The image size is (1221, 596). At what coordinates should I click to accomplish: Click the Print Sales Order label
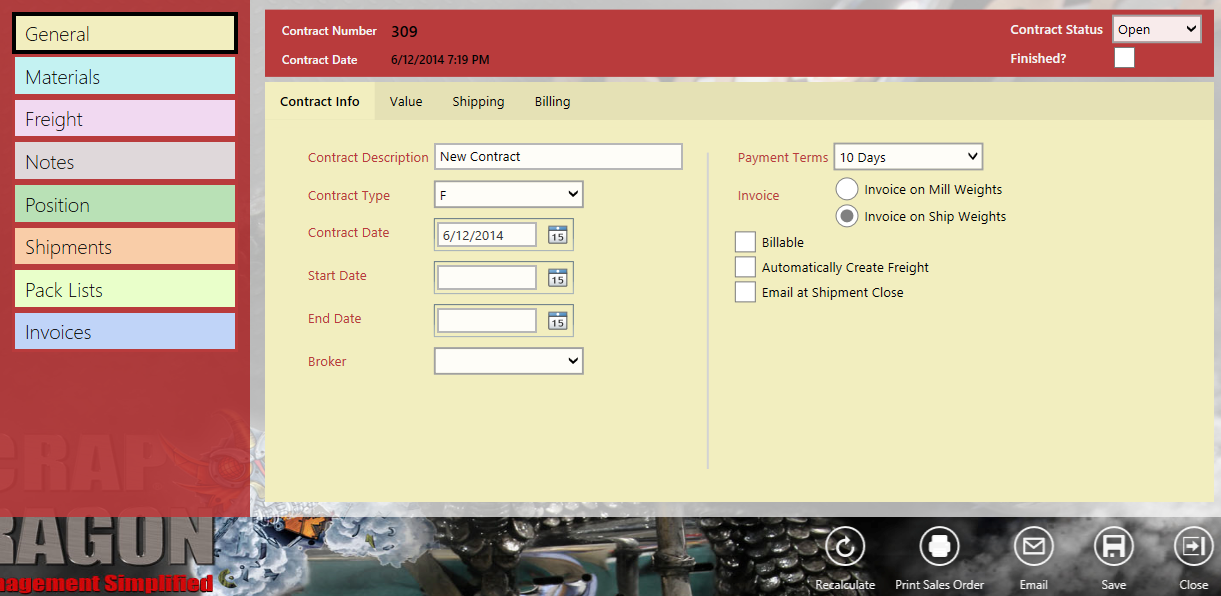939,585
